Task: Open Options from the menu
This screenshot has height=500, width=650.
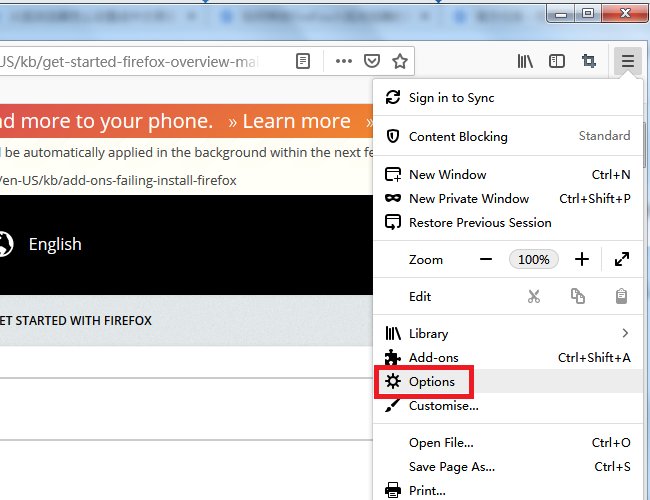Action: tap(431, 381)
